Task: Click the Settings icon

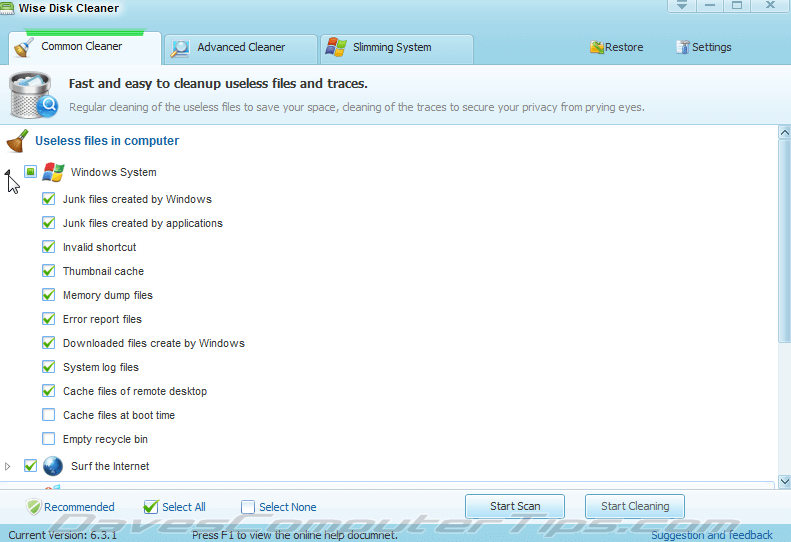Action: 683,47
